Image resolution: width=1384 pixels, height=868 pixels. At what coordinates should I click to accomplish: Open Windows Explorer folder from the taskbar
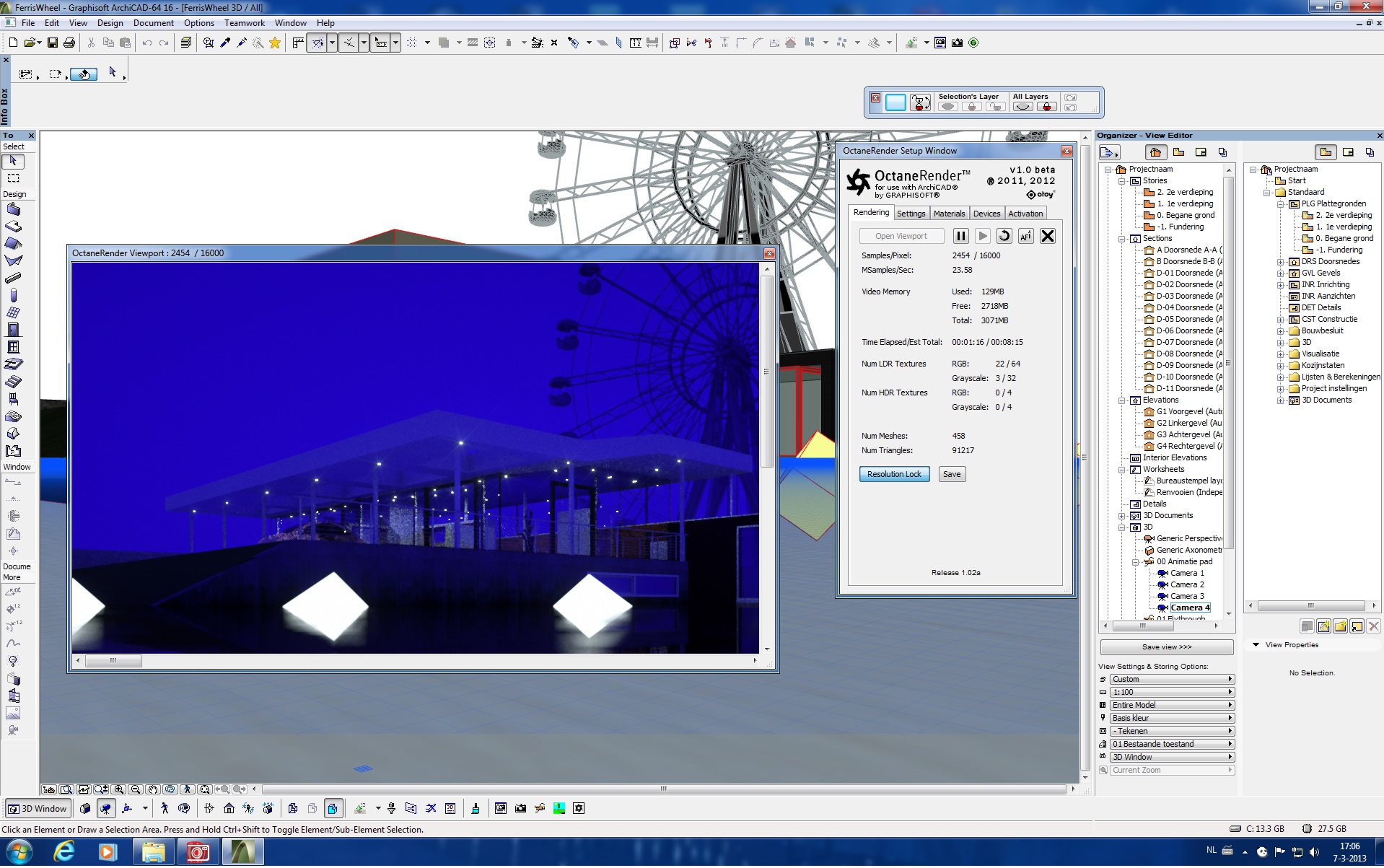pyautogui.click(x=153, y=852)
